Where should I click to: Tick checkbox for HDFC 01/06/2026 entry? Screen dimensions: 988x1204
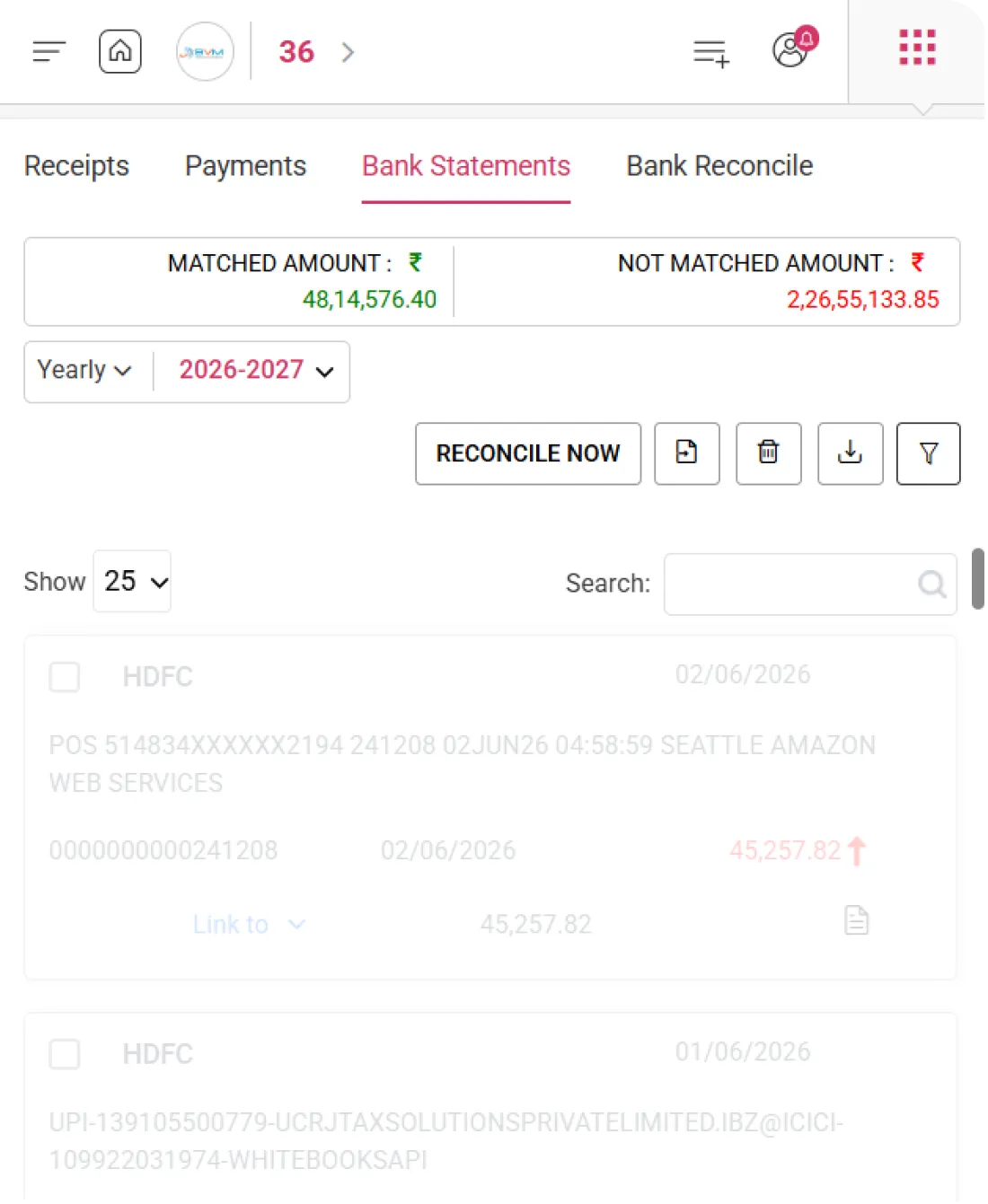pyautogui.click(x=65, y=1054)
